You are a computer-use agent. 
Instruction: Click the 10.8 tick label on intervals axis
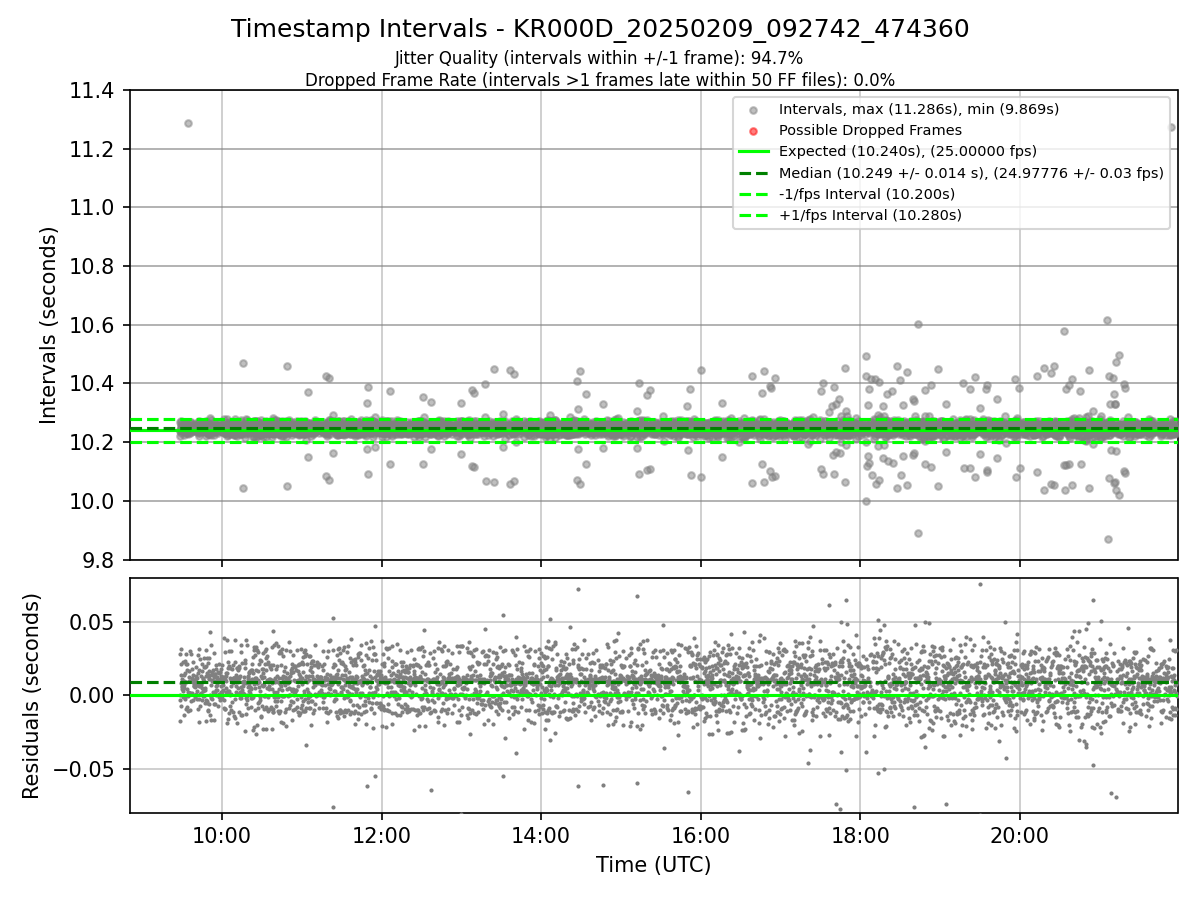94,267
